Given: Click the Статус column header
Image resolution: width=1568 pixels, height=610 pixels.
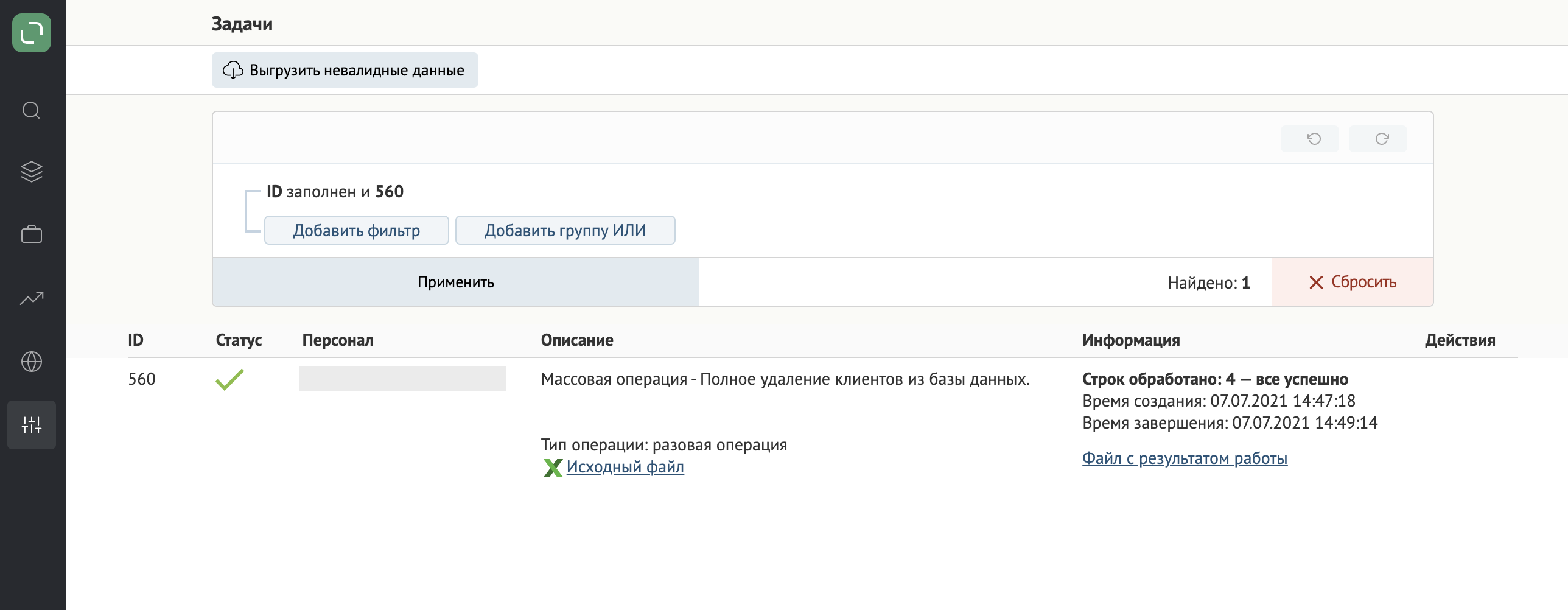Looking at the screenshot, I should 239,340.
